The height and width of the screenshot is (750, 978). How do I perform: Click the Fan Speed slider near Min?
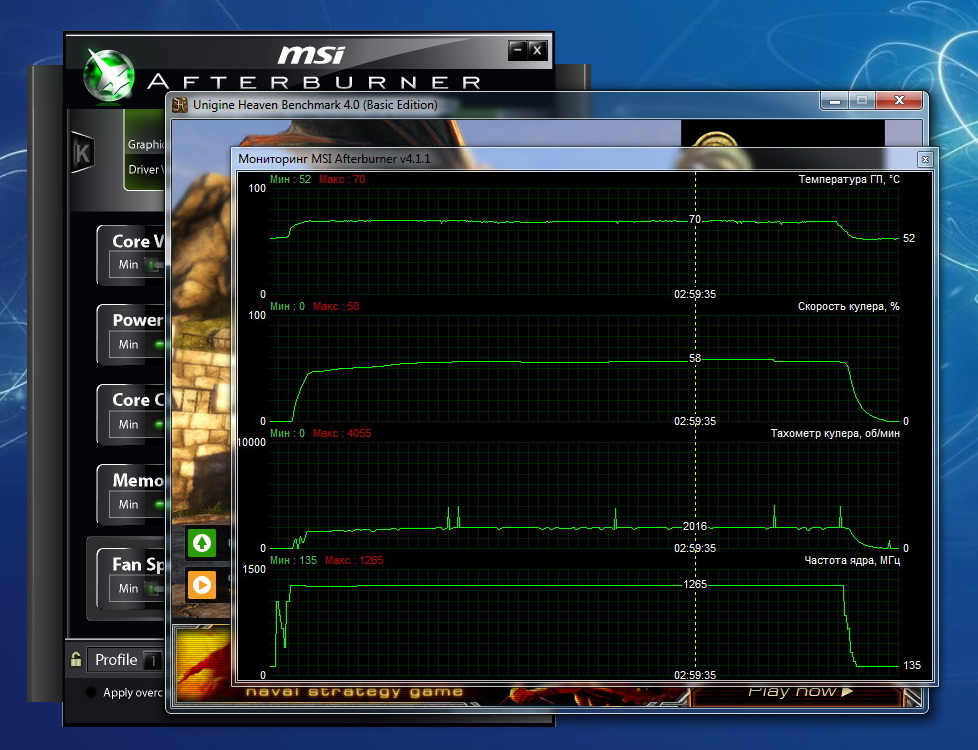coord(153,588)
